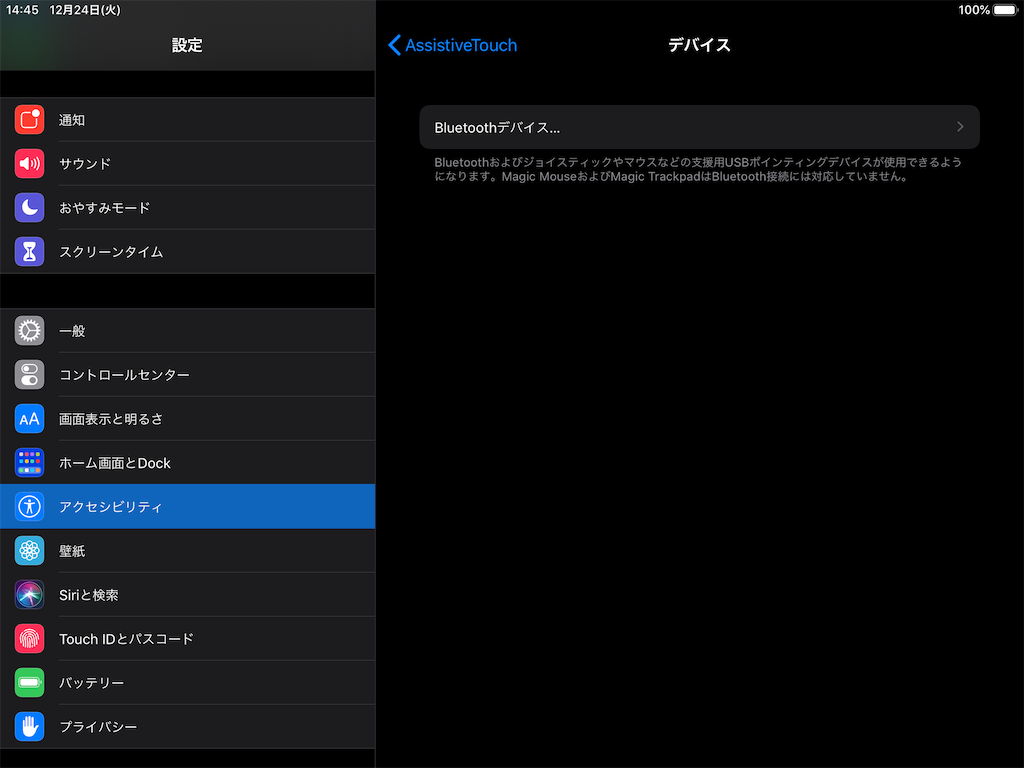Screen dimensions: 1024x768
Task: Open the 通知 notifications icon
Action: coord(29,120)
